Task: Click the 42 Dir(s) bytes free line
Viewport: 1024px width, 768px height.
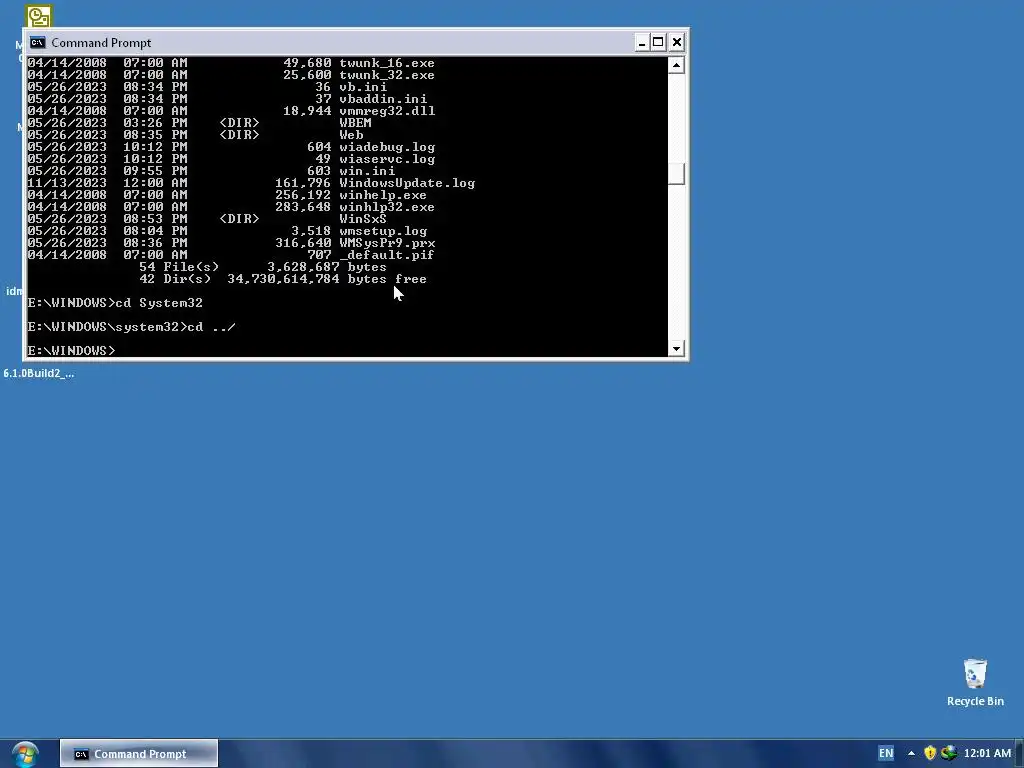Action: click(x=283, y=279)
